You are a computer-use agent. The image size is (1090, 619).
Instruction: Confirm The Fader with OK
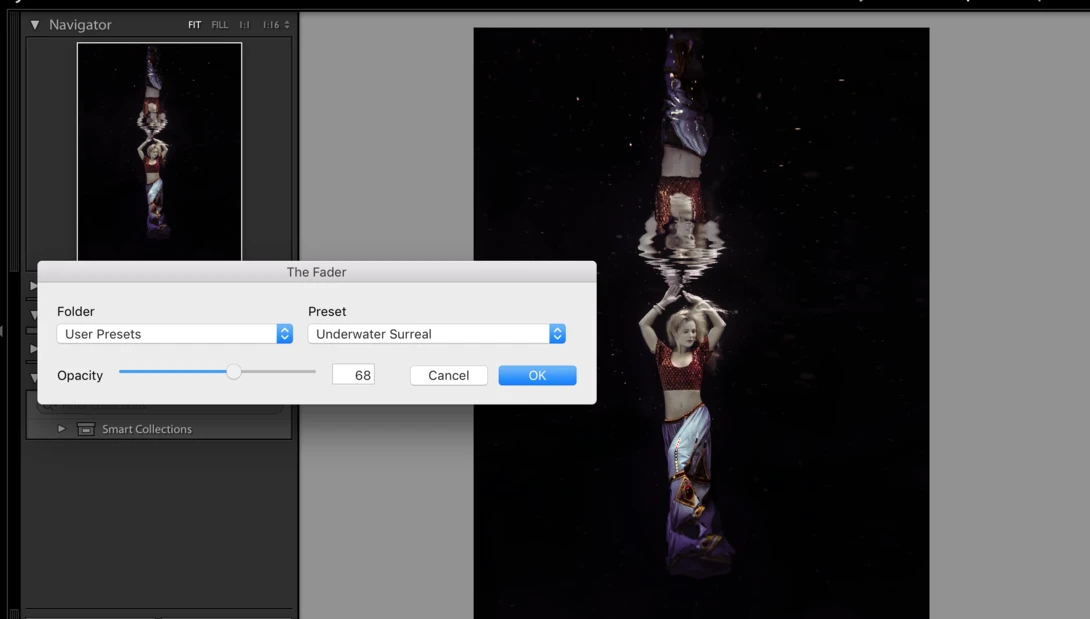(x=537, y=376)
